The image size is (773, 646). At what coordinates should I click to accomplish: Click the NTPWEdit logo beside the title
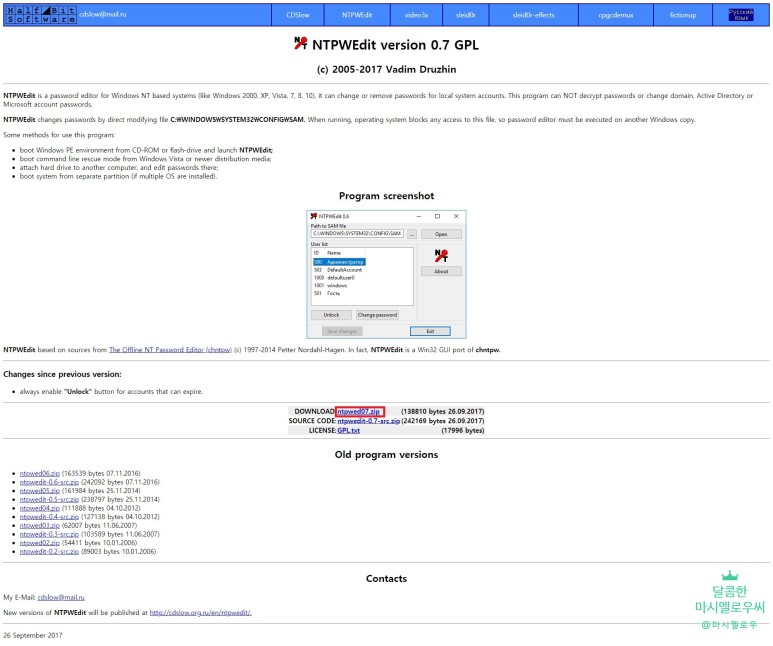(x=301, y=43)
